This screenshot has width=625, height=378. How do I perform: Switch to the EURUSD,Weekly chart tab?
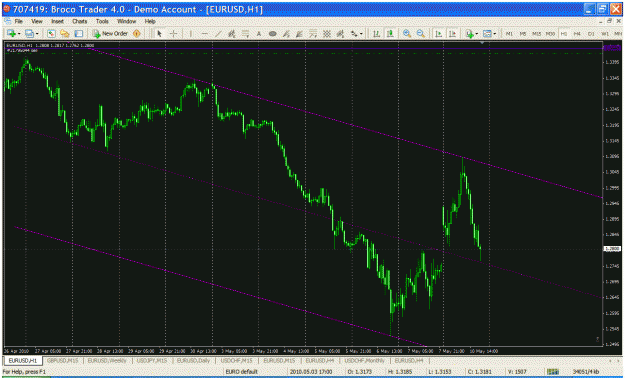coord(107,360)
